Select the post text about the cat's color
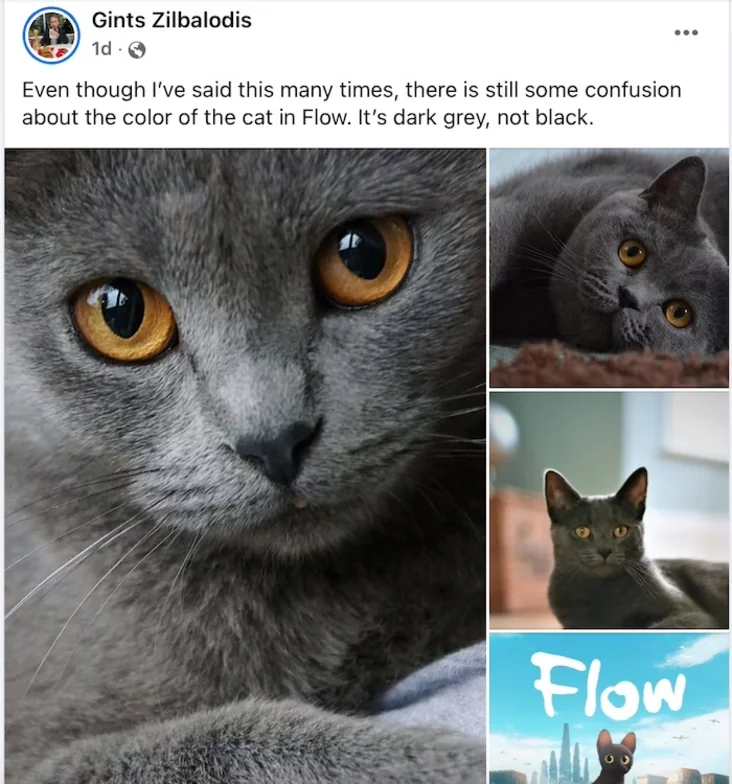Image resolution: width=732 pixels, height=784 pixels. (352, 104)
